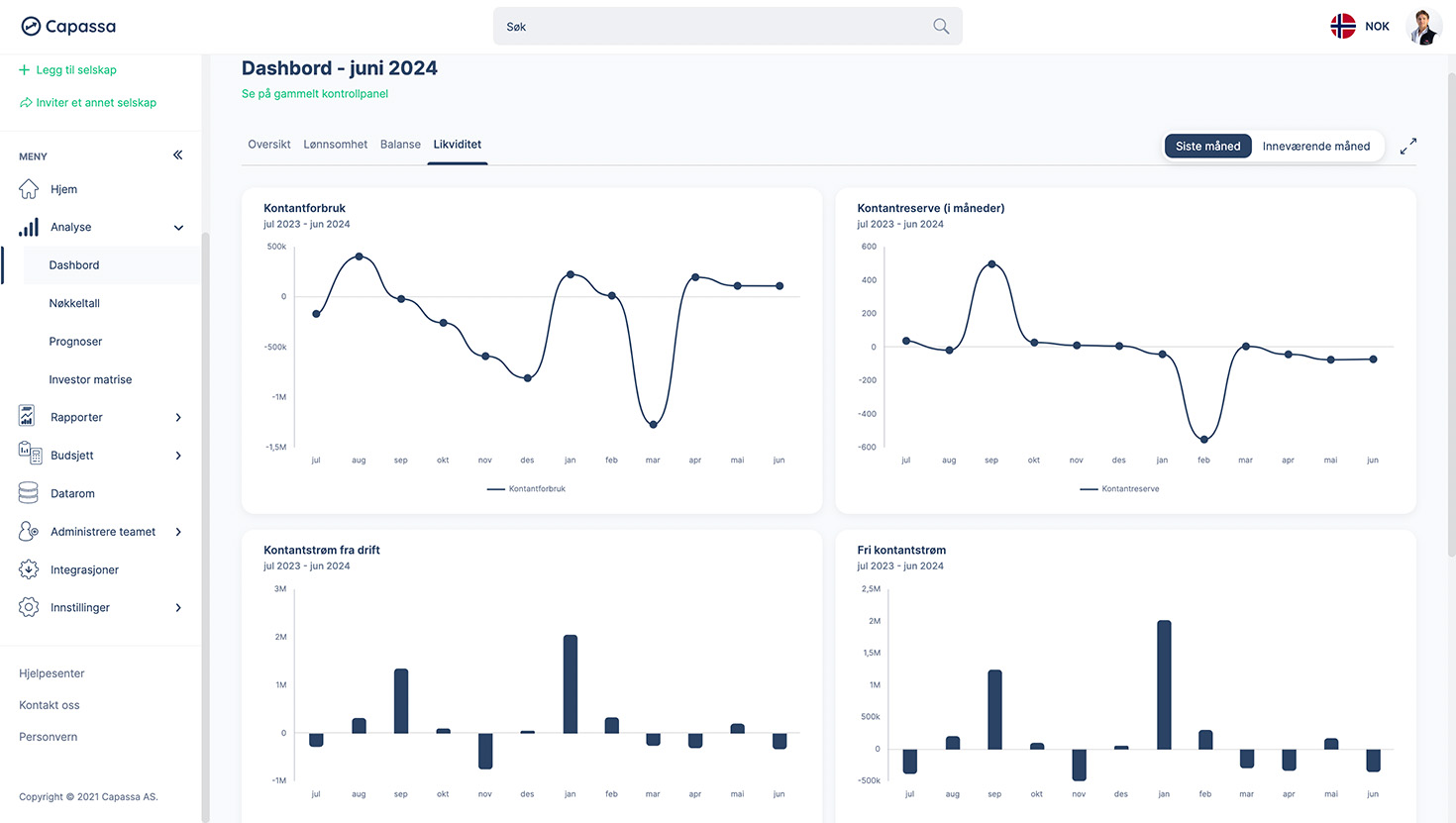Click the share icon beside Inviter et annet selskap
Image resolution: width=1456 pixels, height=823 pixels.
pyautogui.click(x=26, y=103)
